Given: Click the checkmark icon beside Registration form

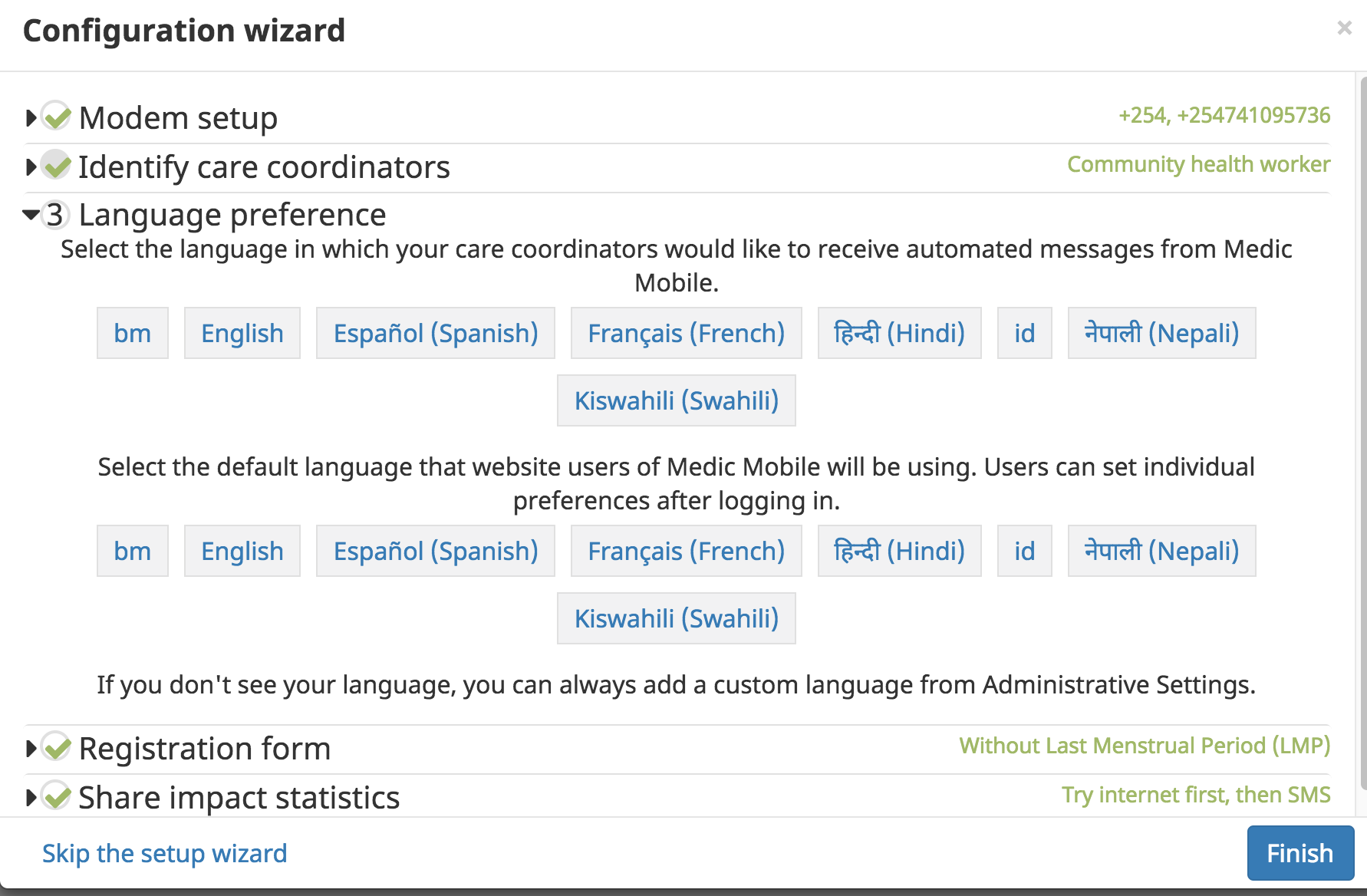Looking at the screenshot, I should tap(54, 748).
